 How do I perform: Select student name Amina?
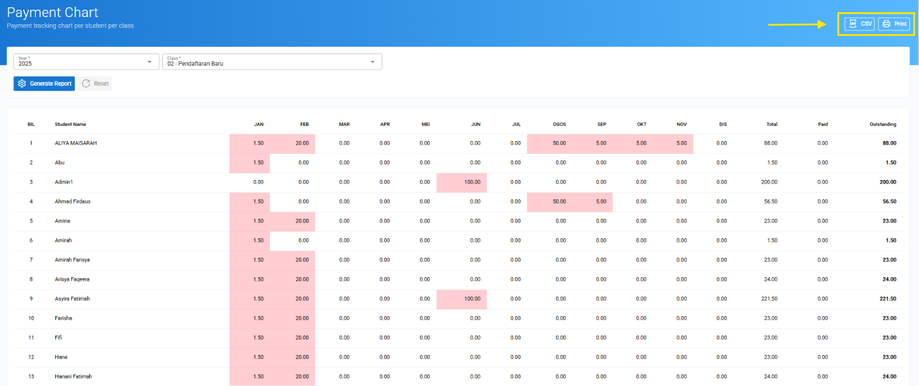click(x=62, y=221)
